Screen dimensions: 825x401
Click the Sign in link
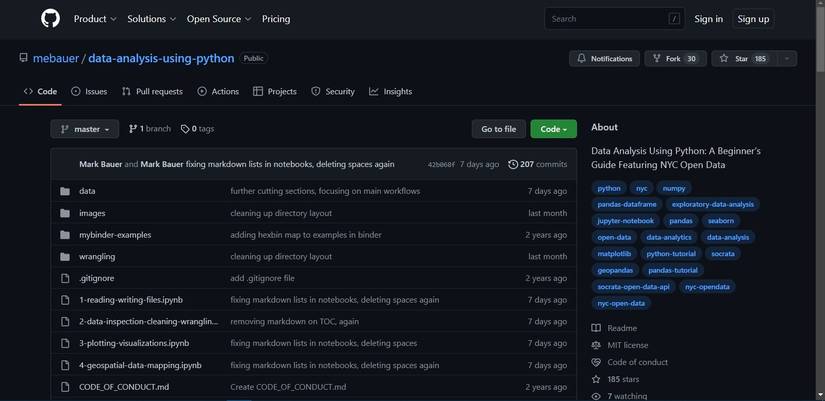coord(708,19)
